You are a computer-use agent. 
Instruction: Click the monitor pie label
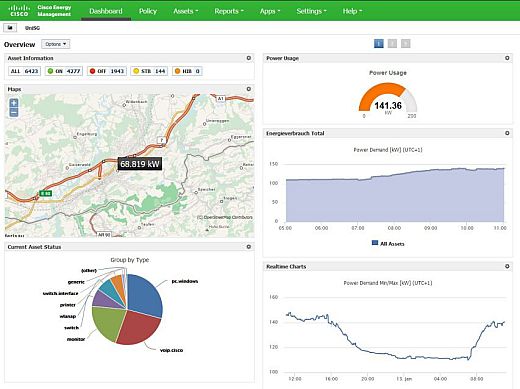click(76, 339)
